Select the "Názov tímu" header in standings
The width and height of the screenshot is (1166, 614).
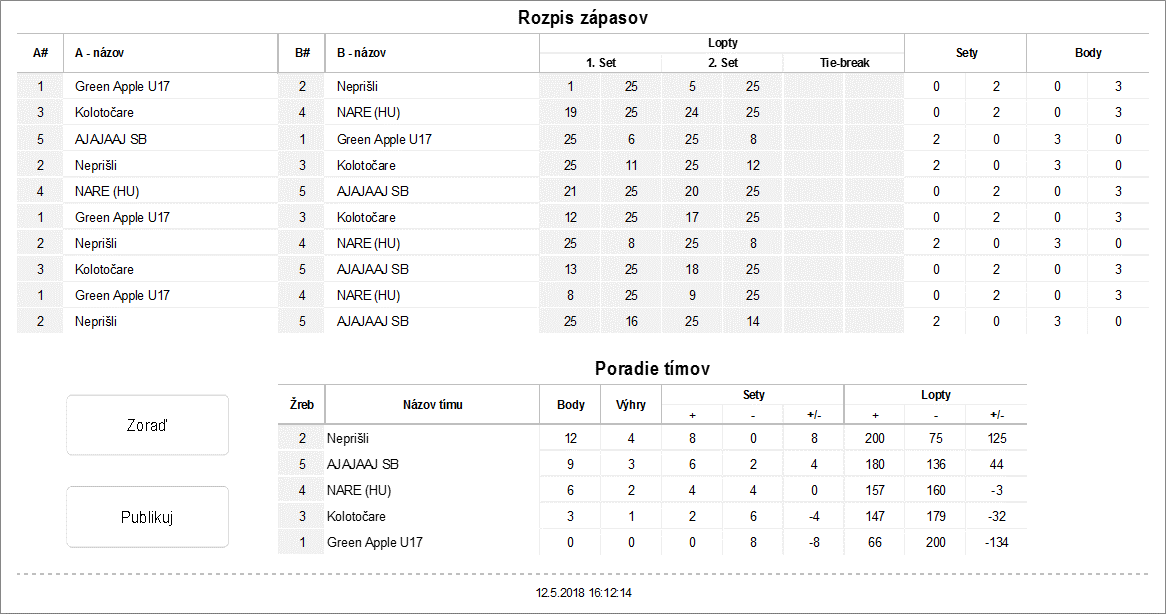432,405
